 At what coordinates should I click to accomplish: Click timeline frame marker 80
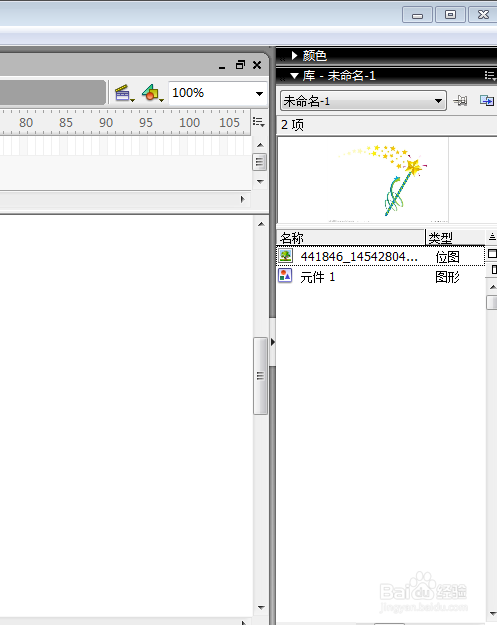coord(26,122)
